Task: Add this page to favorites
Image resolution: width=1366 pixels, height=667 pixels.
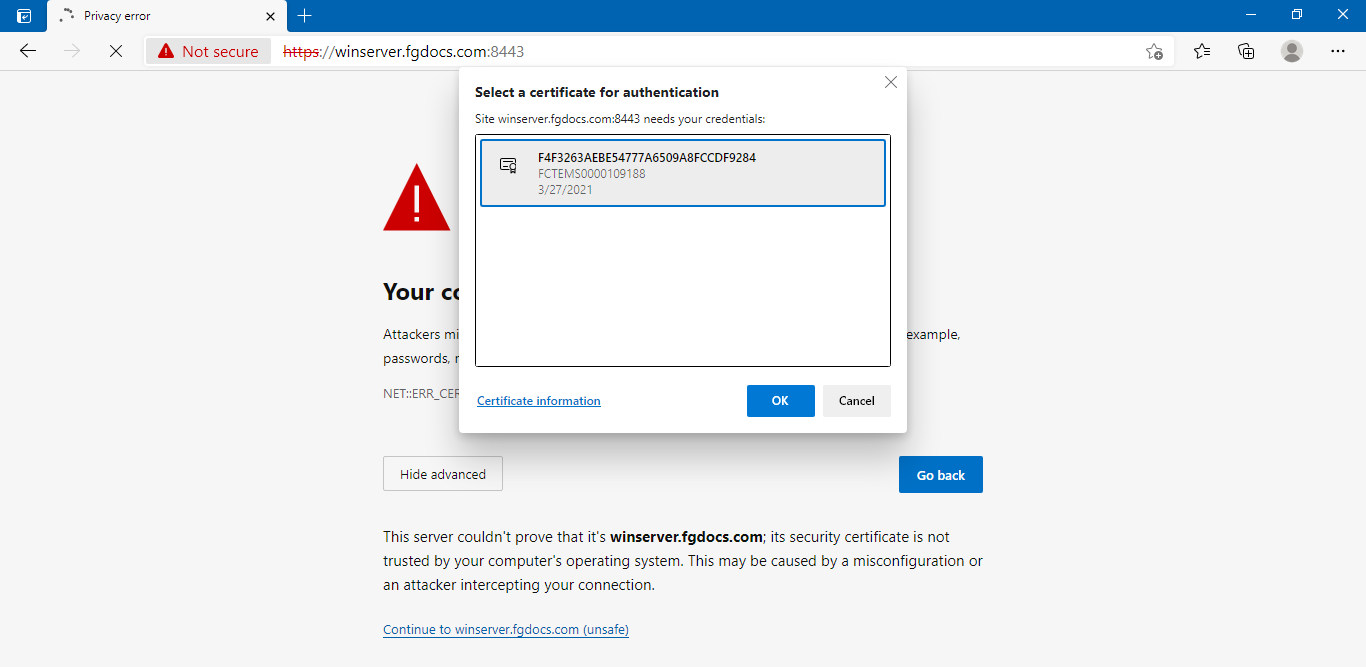Action: pos(1154,51)
